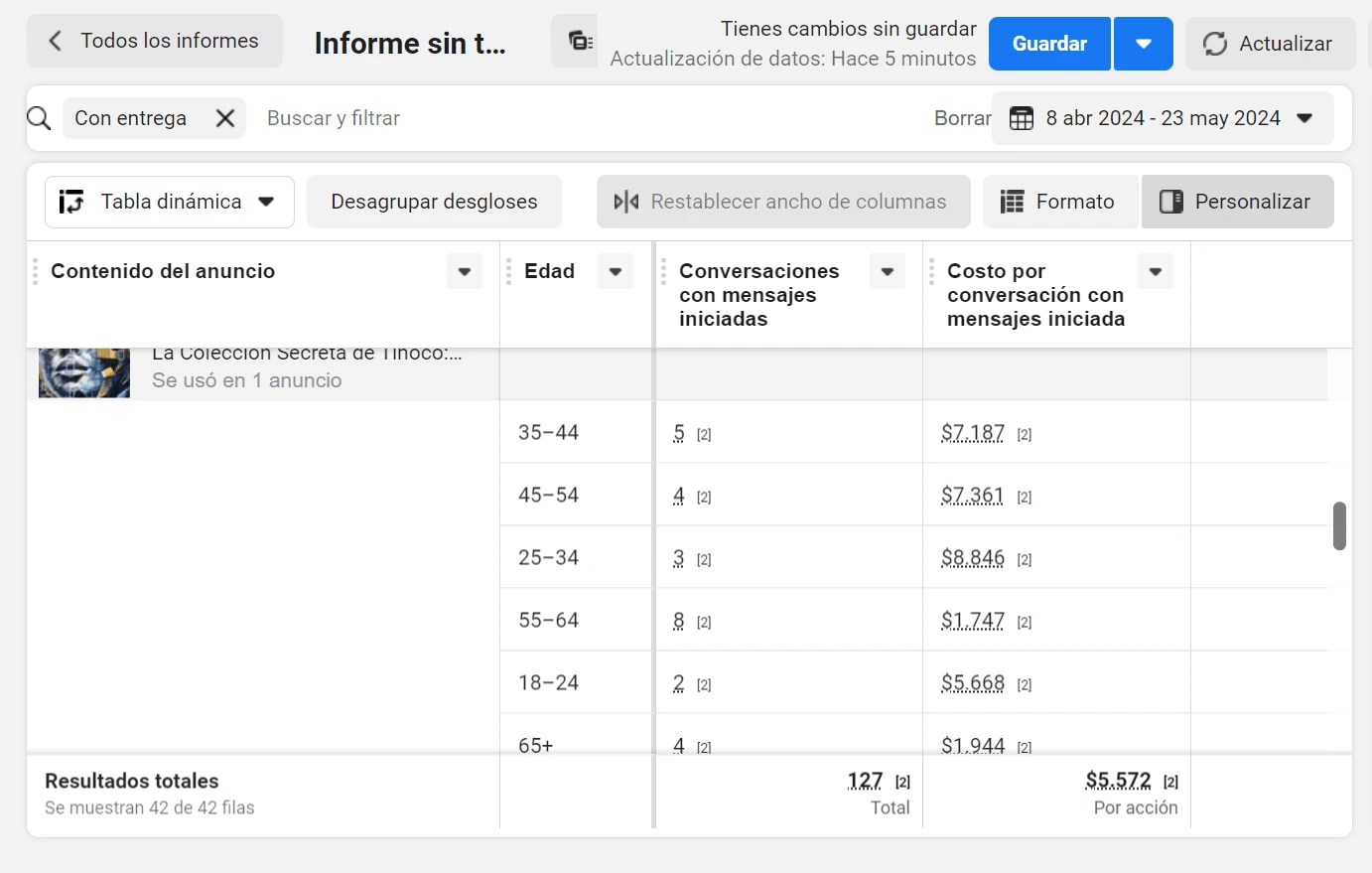1372x873 pixels.
Task: Click Resultados totales label
Action: pyautogui.click(x=132, y=781)
